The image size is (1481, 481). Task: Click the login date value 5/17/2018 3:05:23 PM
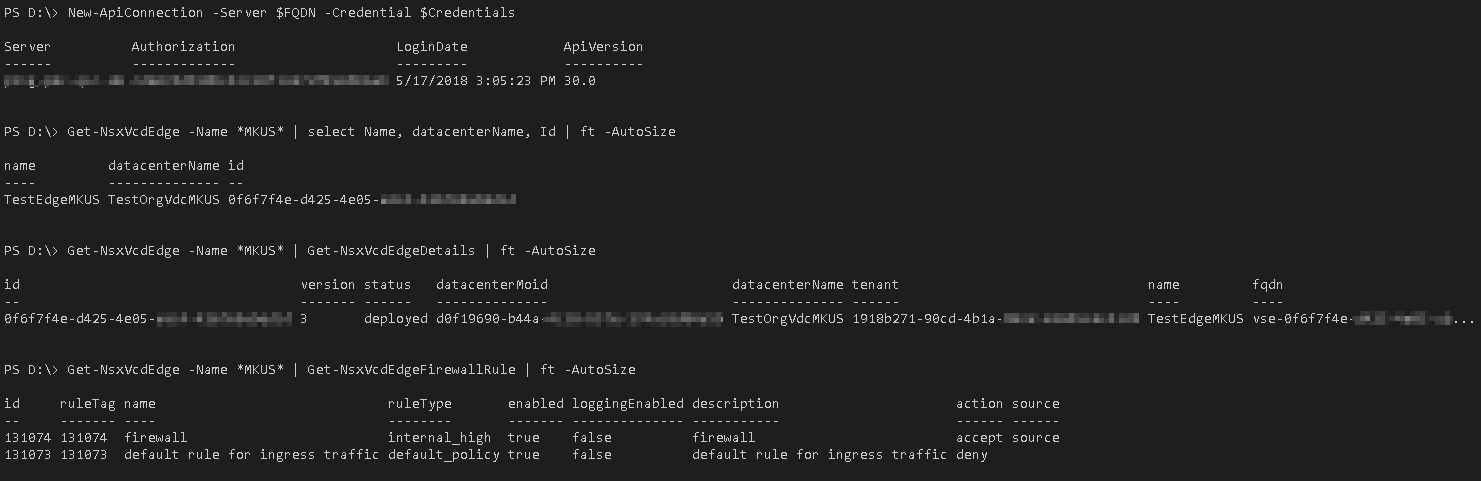click(x=476, y=81)
